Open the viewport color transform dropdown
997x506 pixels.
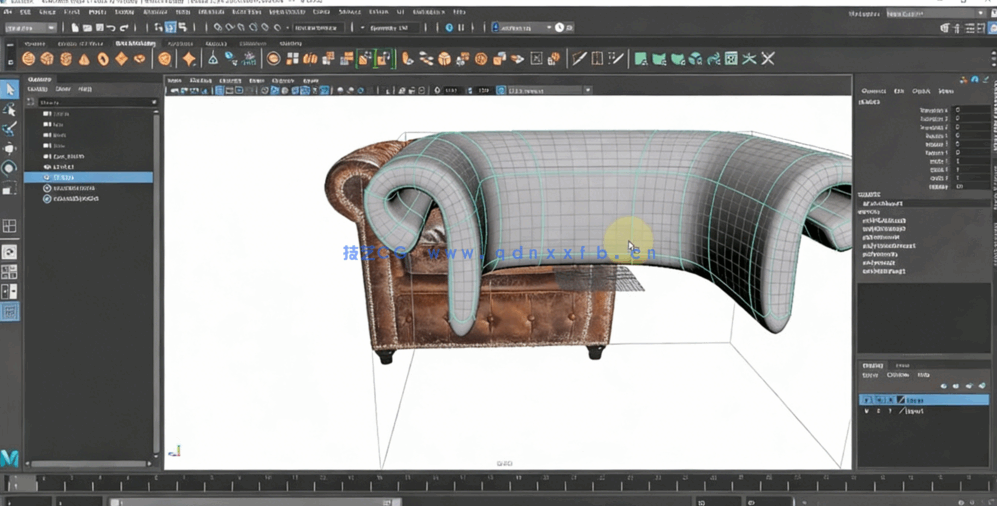[x=551, y=90]
